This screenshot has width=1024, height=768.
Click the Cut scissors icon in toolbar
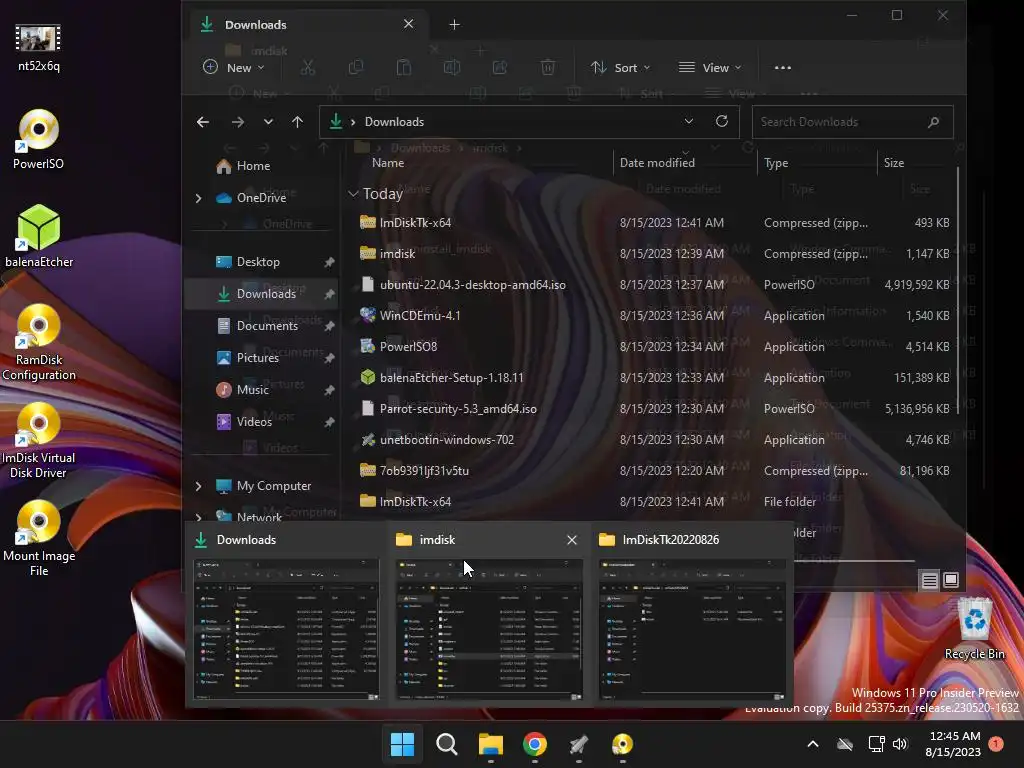tap(308, 67)
